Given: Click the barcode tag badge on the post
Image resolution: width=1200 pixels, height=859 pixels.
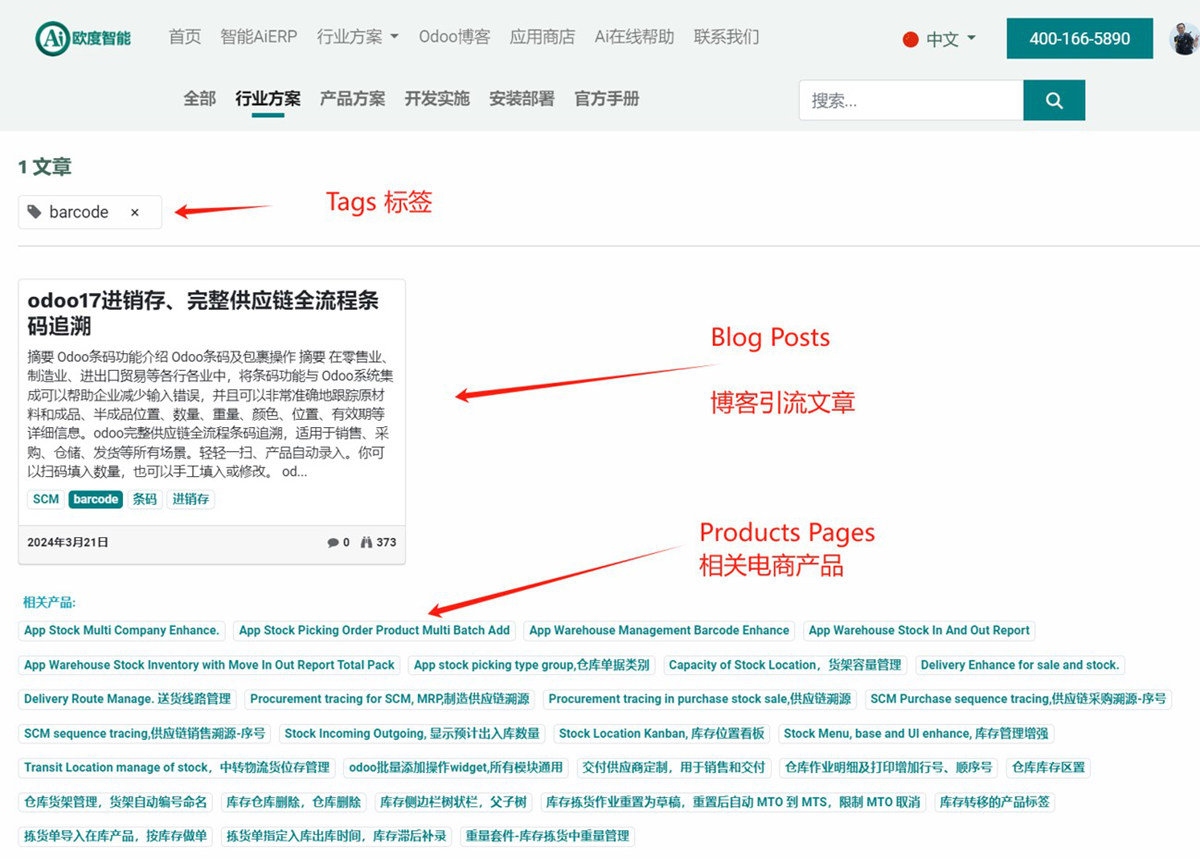Looking at the screenshot, I should [96, 499].
